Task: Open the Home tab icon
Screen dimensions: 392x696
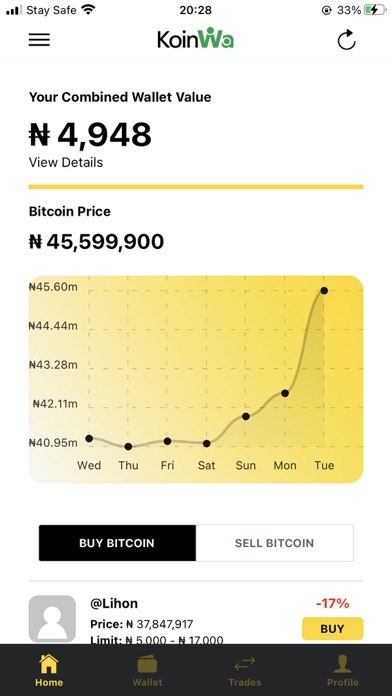Action: [x=49, y=664]
